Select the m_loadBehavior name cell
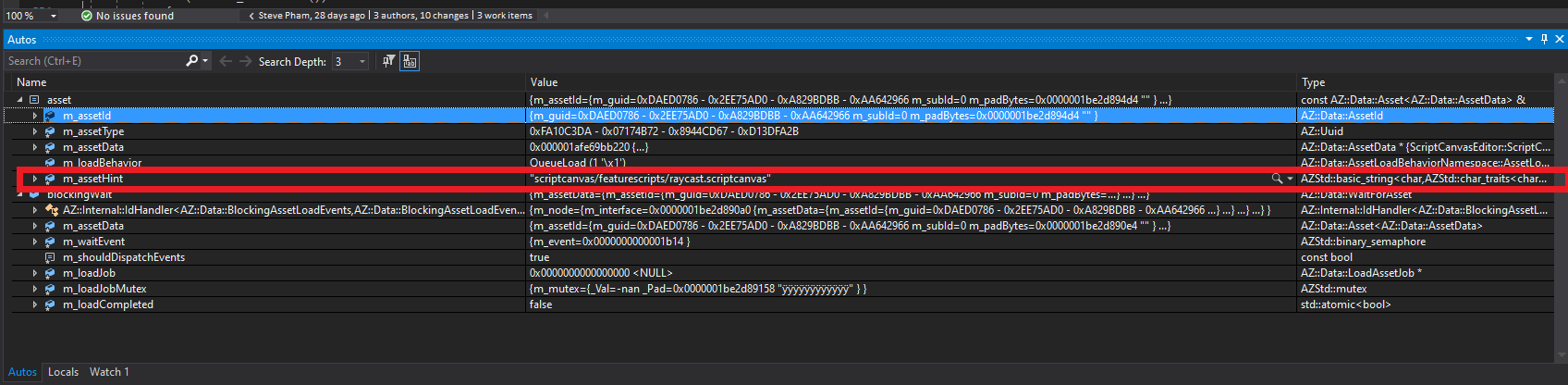The width and height of the screenshot is (1568, 385). click(102, 163)
